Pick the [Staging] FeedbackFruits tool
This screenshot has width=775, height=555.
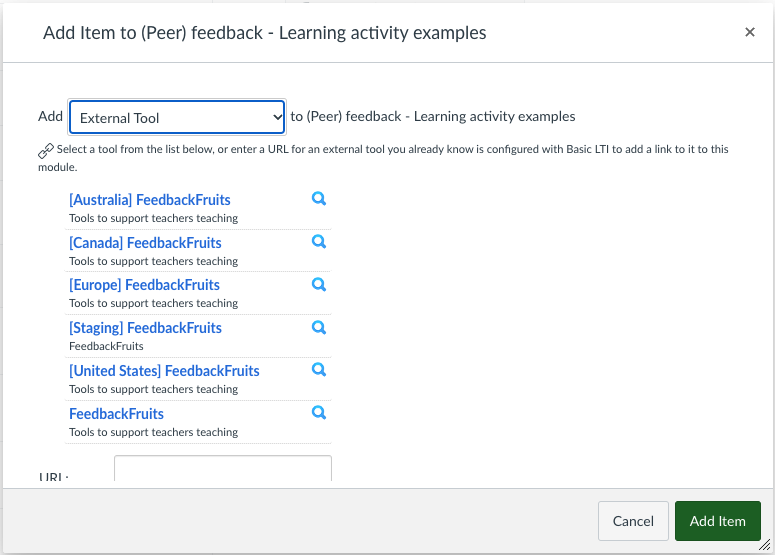(x=145, y=328)
